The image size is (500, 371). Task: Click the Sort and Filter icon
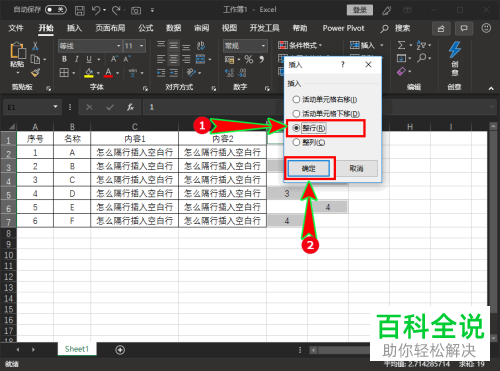coord(421,45)
